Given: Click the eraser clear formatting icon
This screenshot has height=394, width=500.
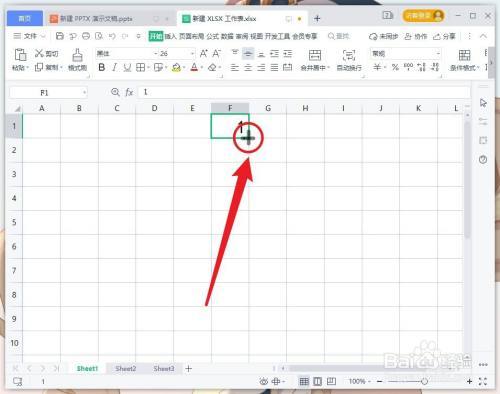Looking at the screenshot, I should tap(212, 68).
